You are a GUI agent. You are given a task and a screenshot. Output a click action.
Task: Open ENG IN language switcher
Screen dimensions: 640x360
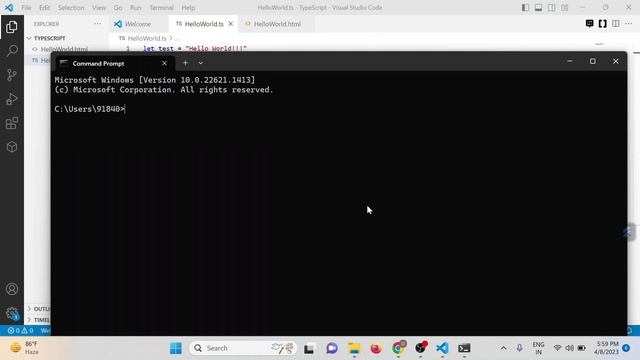click(x=538, y=348)
